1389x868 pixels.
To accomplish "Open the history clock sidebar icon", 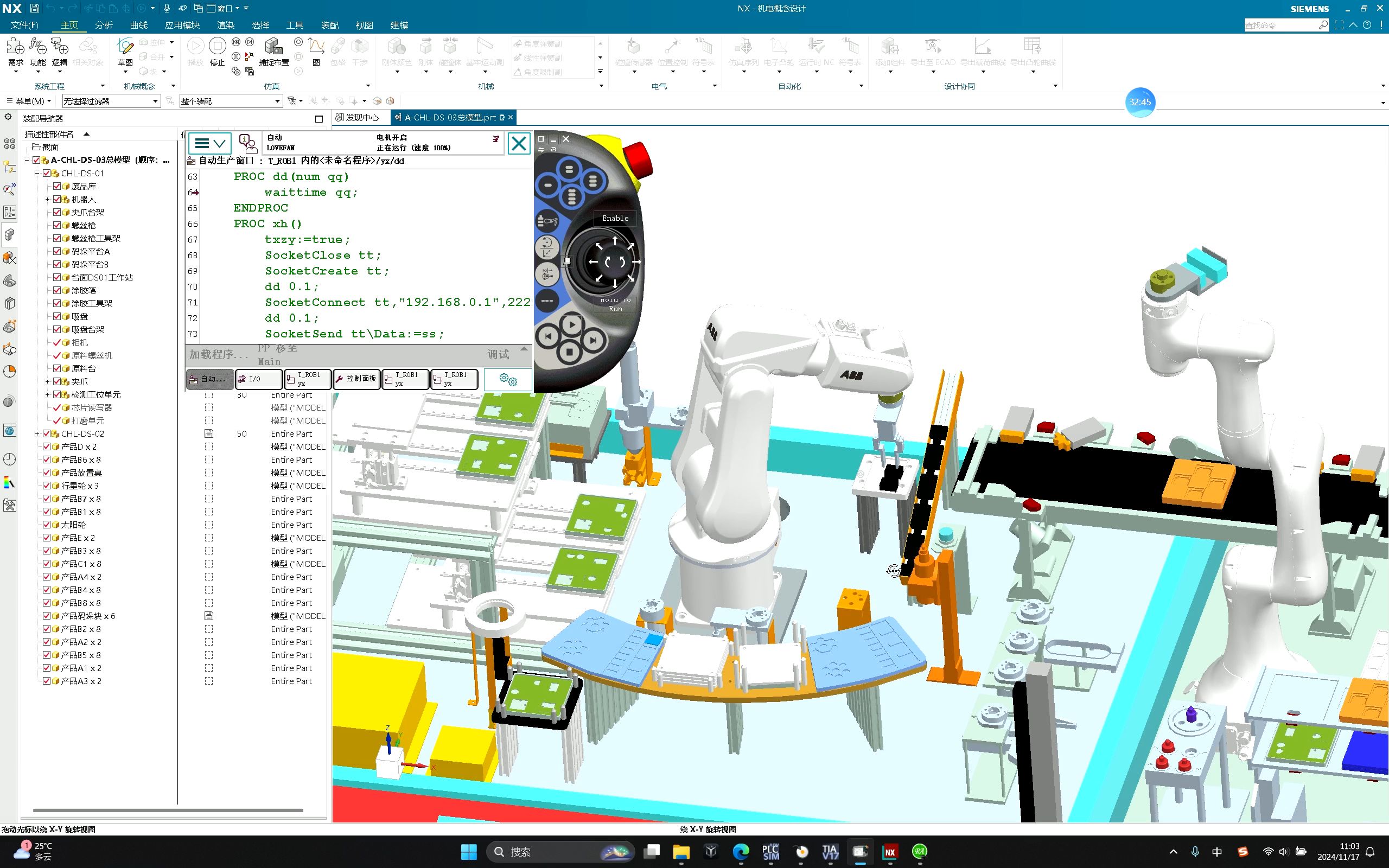I will coord(9,459).
